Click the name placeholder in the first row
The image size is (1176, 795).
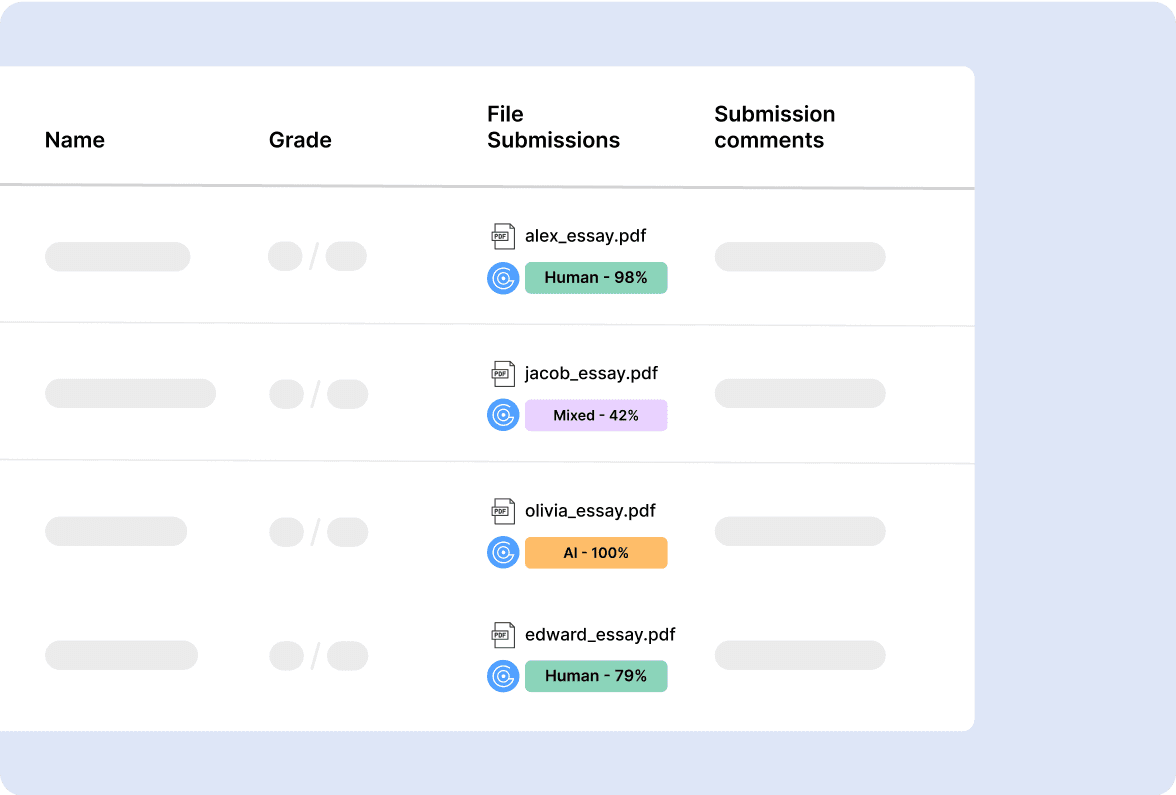click(117, 257)
